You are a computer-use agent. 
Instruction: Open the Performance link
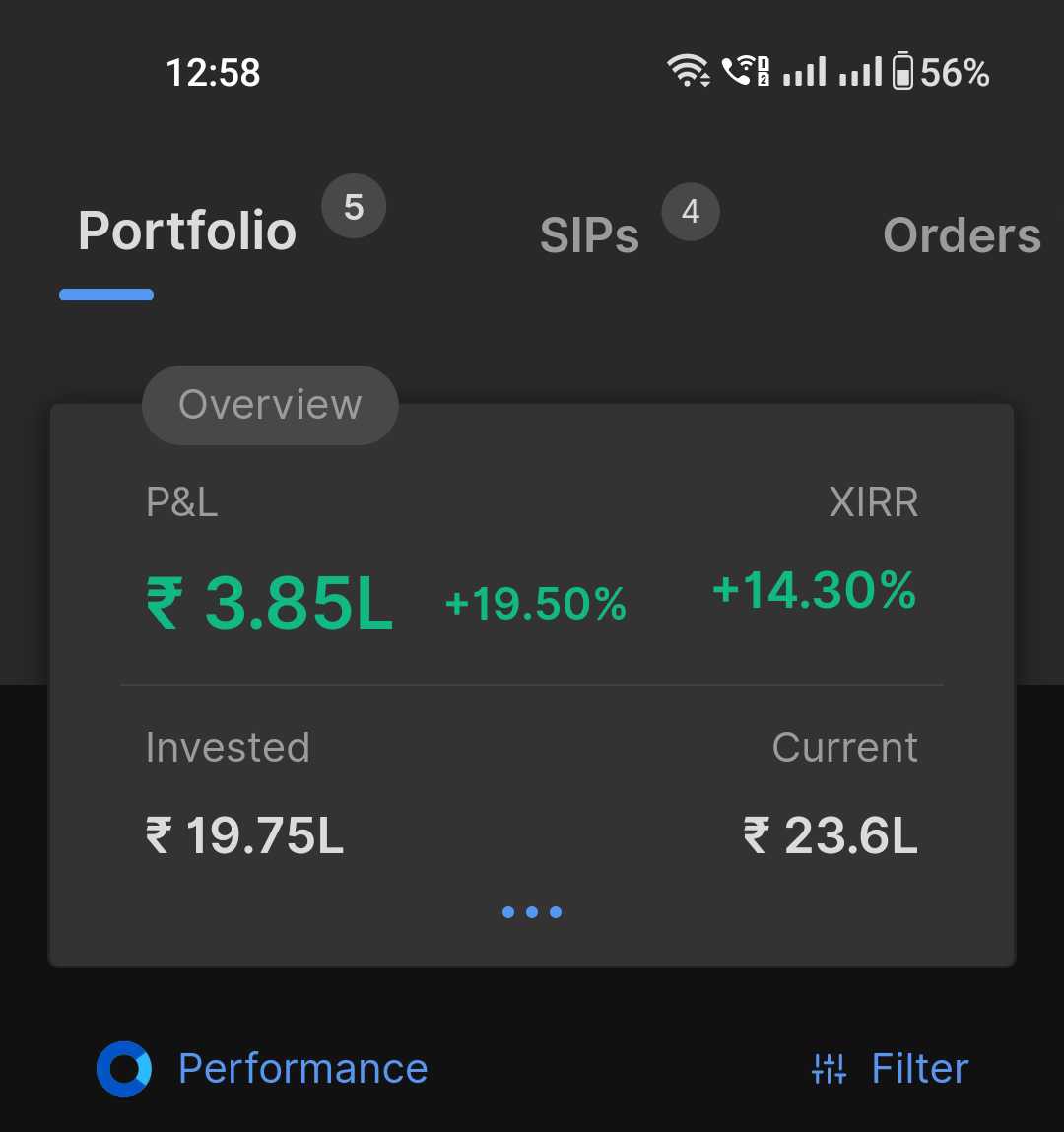302,1069
